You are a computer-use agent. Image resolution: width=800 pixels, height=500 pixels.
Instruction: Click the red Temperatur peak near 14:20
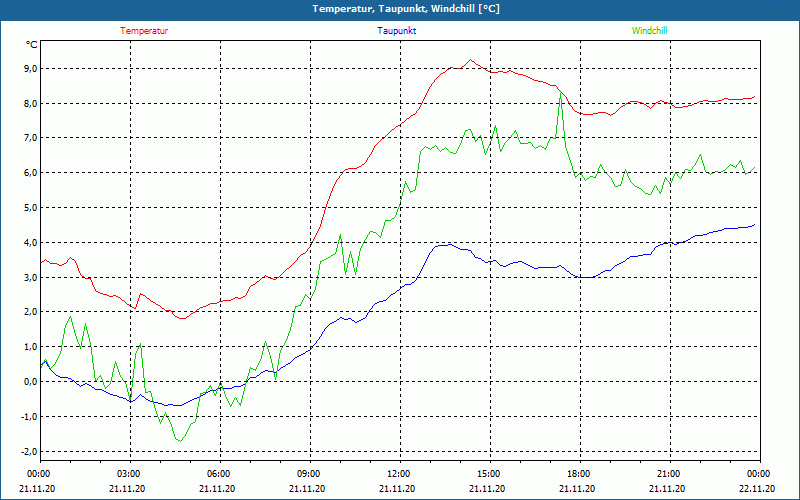click(x=470, y=60)
